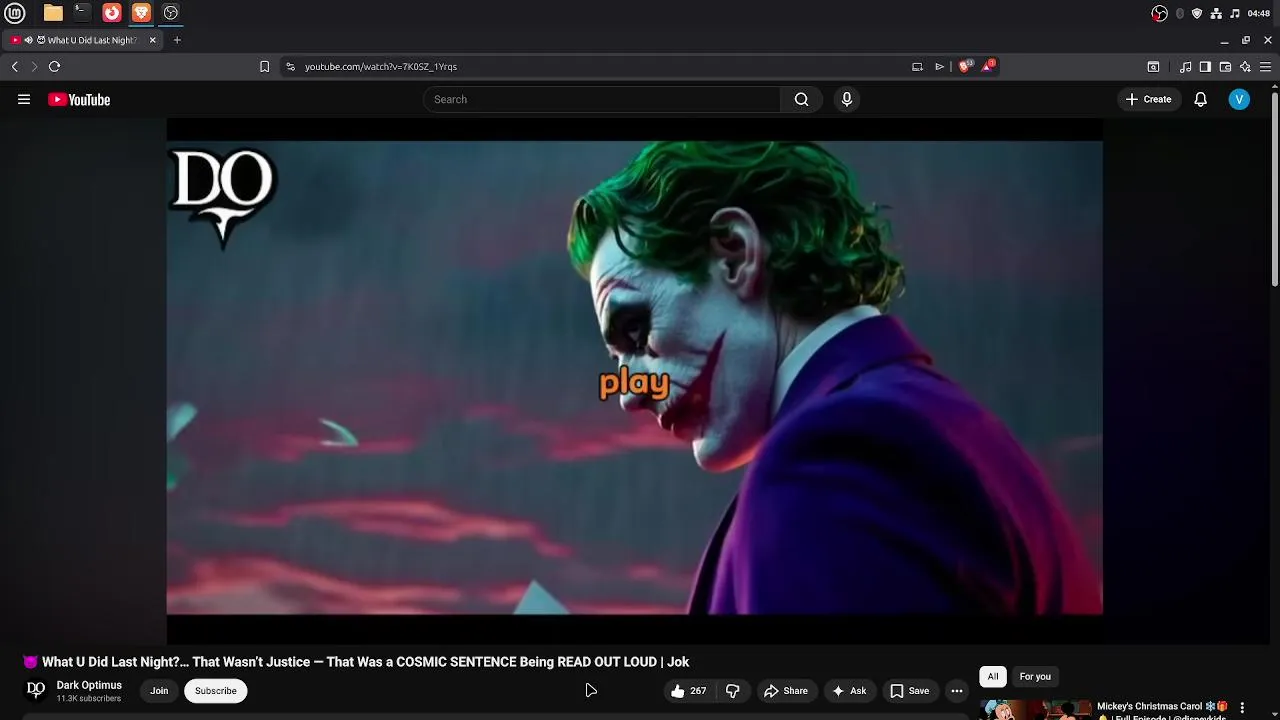
Task: Open site settings icon in address bar
Action: pos(290,67)
